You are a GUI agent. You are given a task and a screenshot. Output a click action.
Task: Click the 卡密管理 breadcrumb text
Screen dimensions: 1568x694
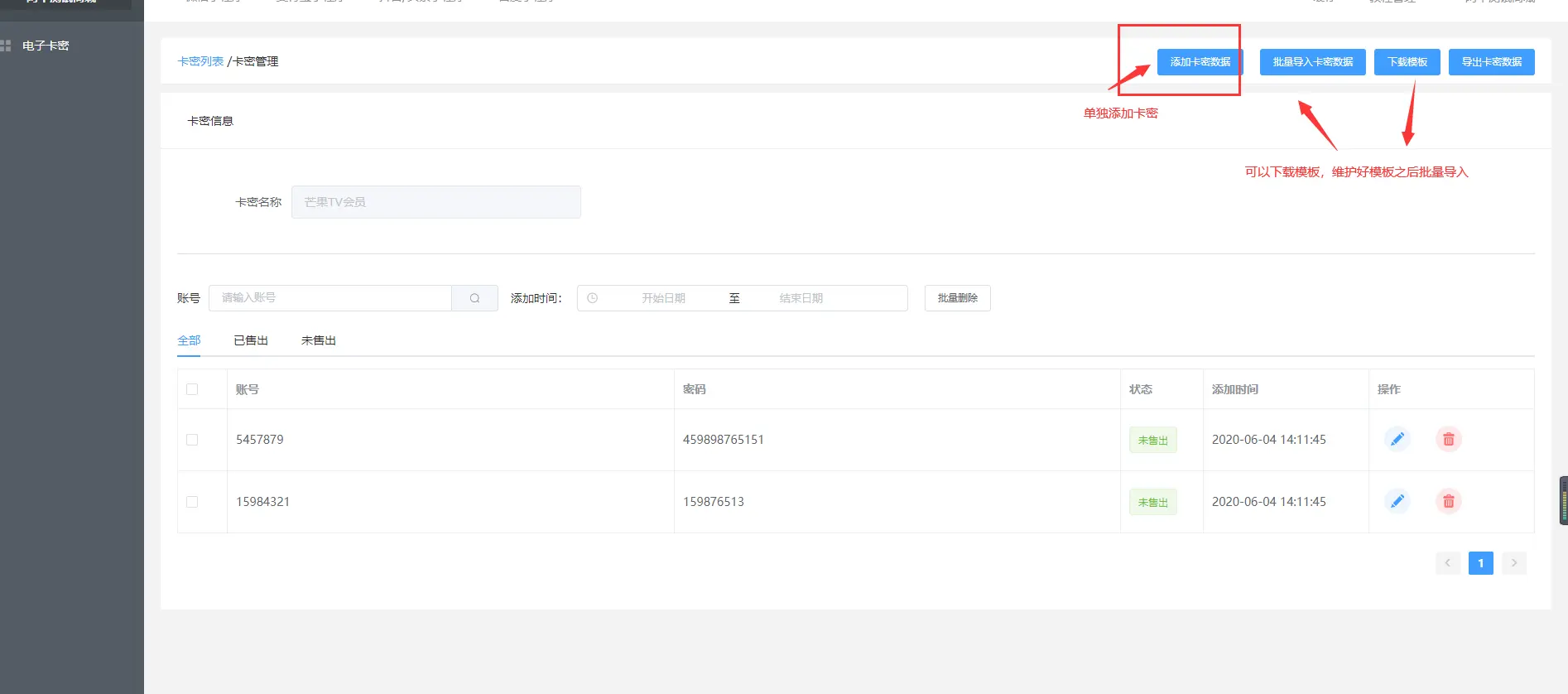256,61
